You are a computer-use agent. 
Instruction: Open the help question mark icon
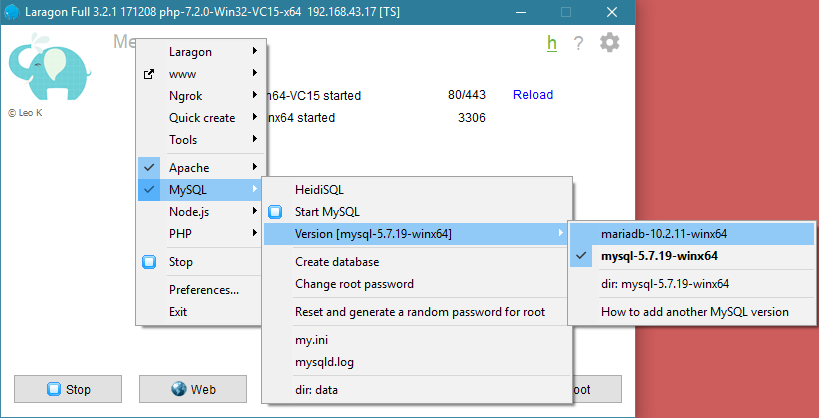(x=578, y=43)
